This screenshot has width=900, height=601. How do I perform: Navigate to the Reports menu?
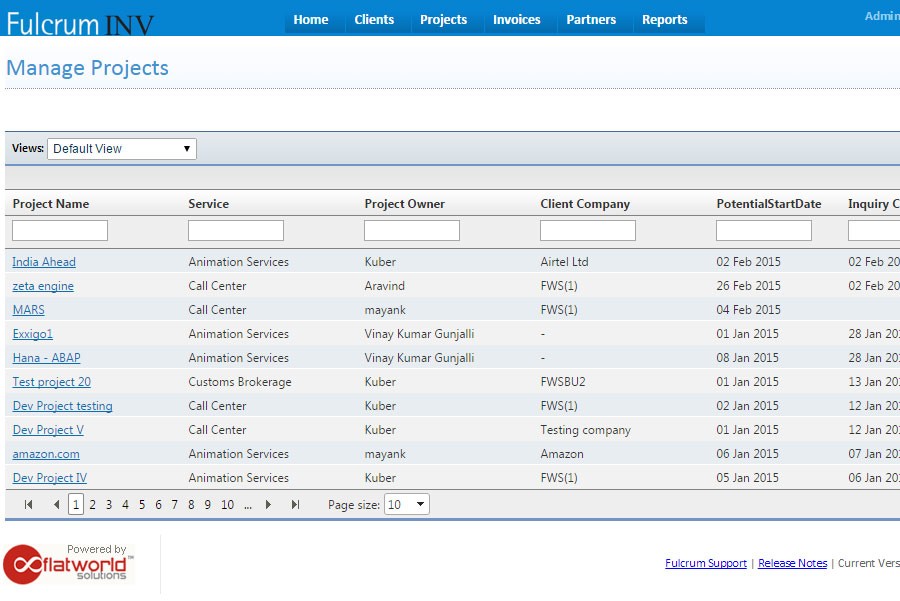[666, 19]
